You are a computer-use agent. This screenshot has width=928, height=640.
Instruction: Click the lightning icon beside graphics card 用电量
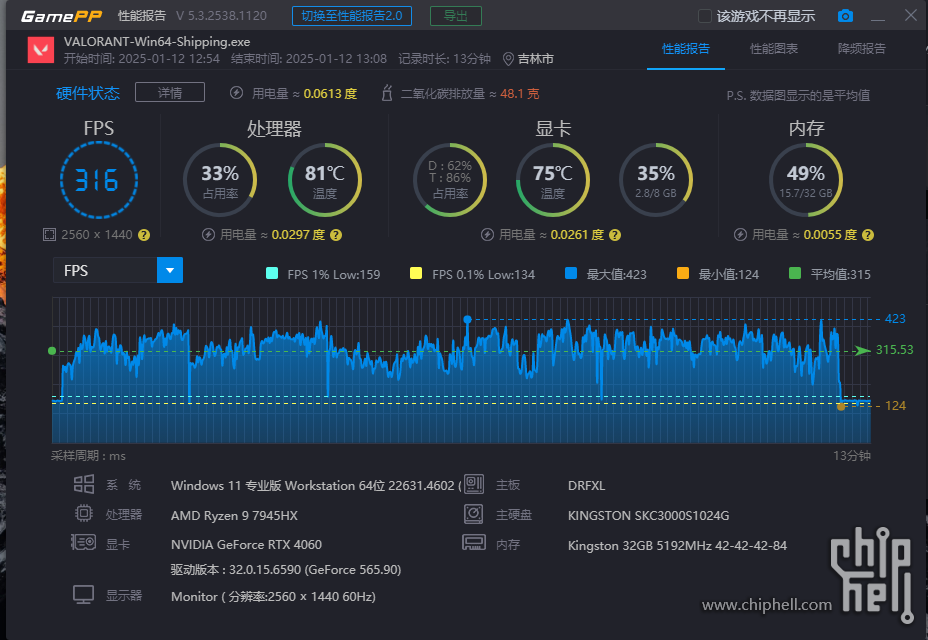(487, 235)
